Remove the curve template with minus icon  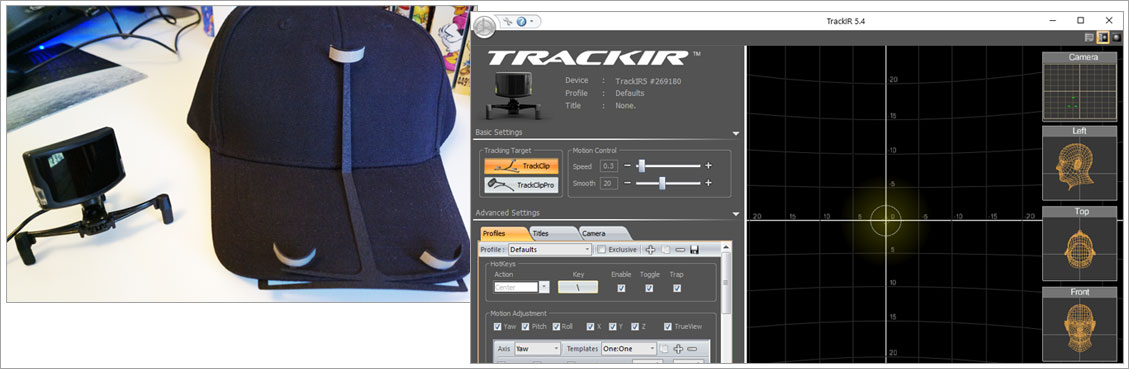pyautogui.click(x=693, y=349)
